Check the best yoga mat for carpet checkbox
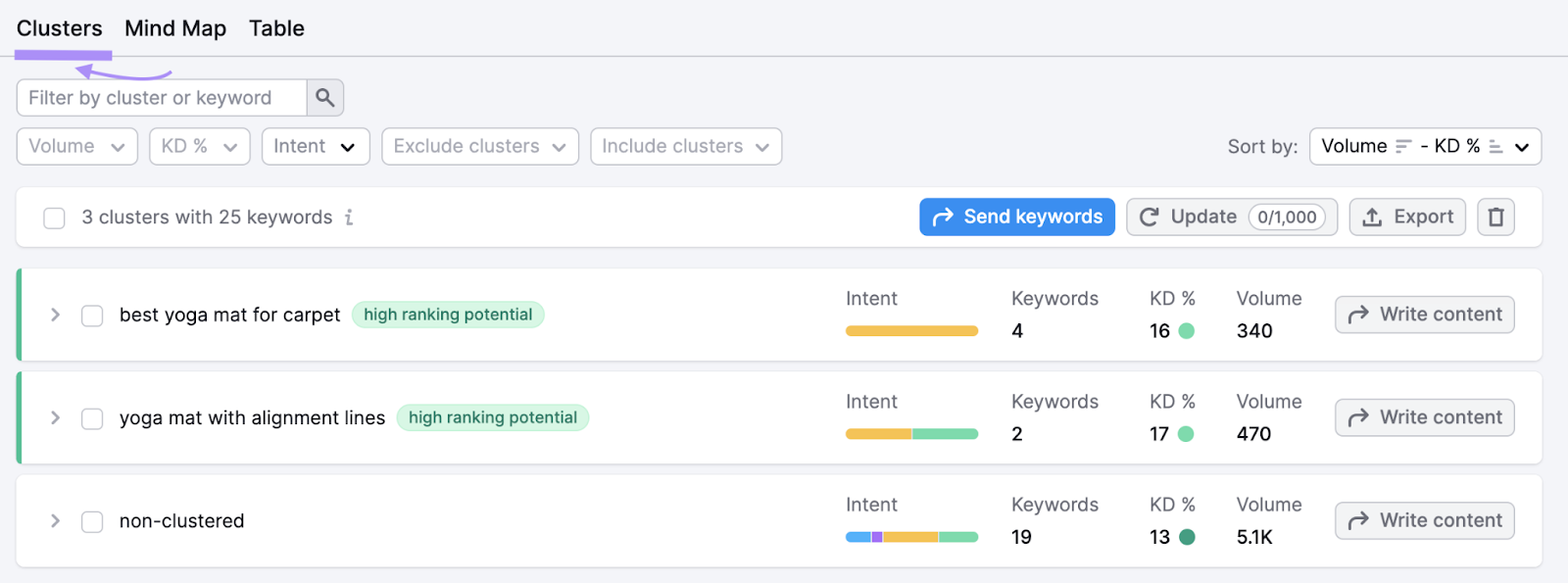This screenshot has height=583, width=1568. click(x=92, y=316)
